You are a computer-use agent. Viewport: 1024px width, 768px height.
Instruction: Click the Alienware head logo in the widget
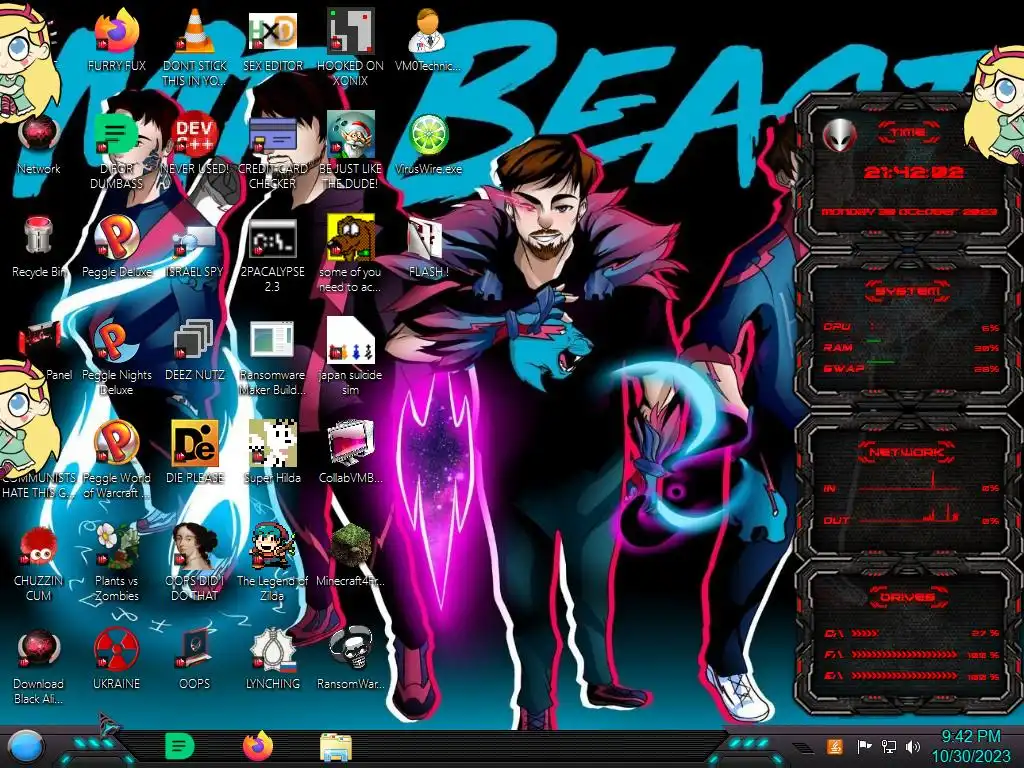click(839, 135)
